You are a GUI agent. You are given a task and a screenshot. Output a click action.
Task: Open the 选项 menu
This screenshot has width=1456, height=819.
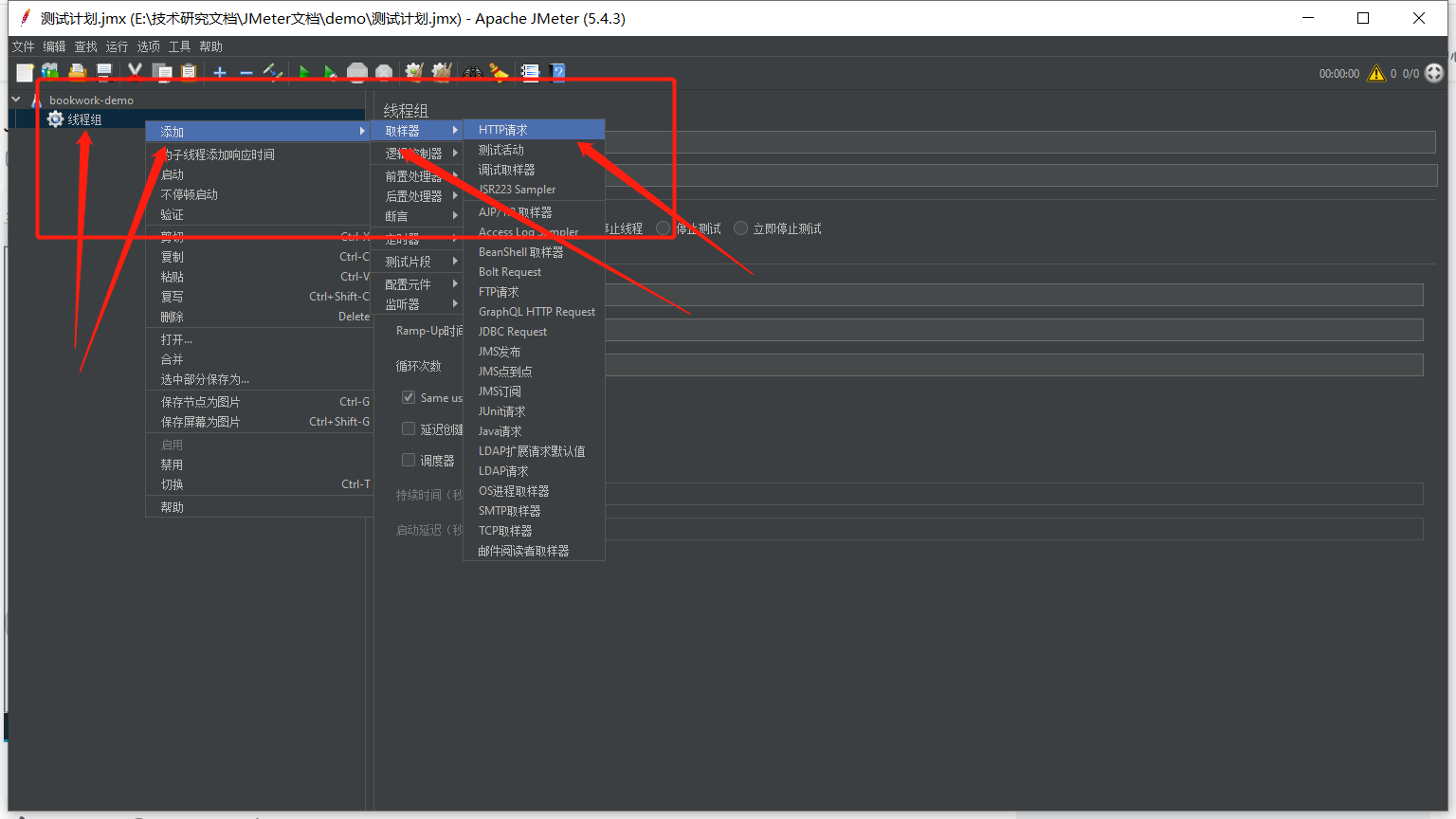tap(148, 46)
